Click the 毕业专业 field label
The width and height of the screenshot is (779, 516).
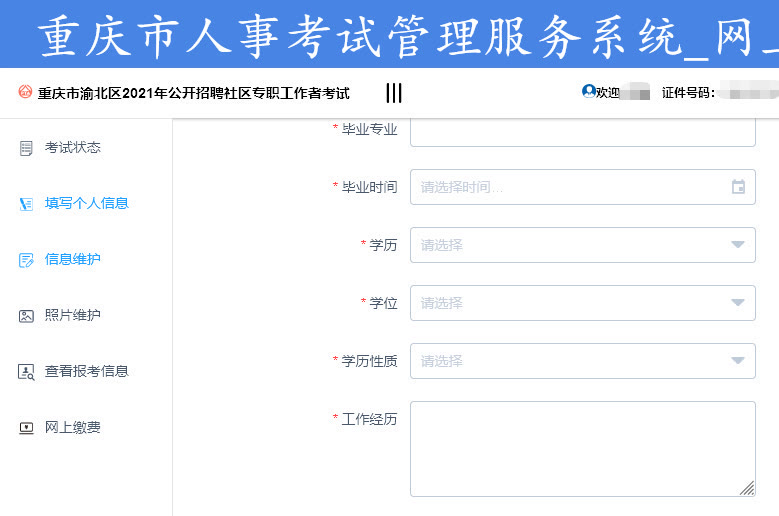[369, 130]
